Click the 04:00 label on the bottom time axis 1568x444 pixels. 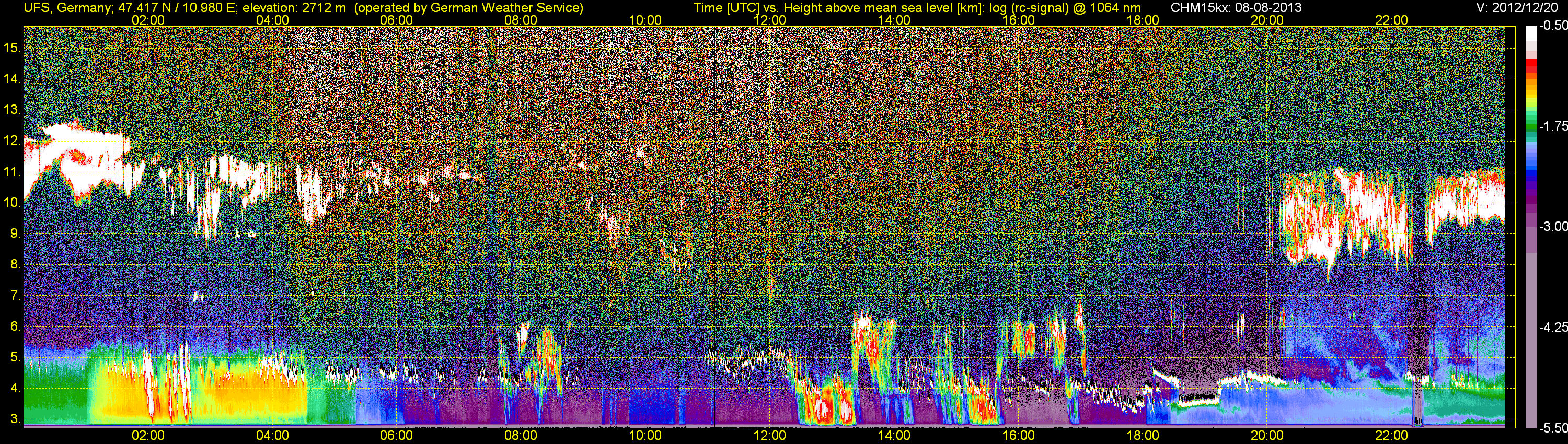pos(272,436)
